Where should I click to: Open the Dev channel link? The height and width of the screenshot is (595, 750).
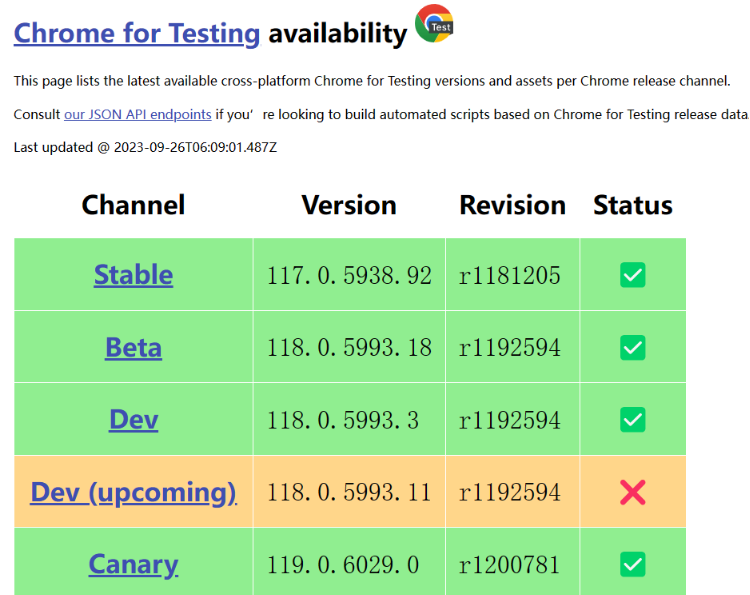[133, 420]
